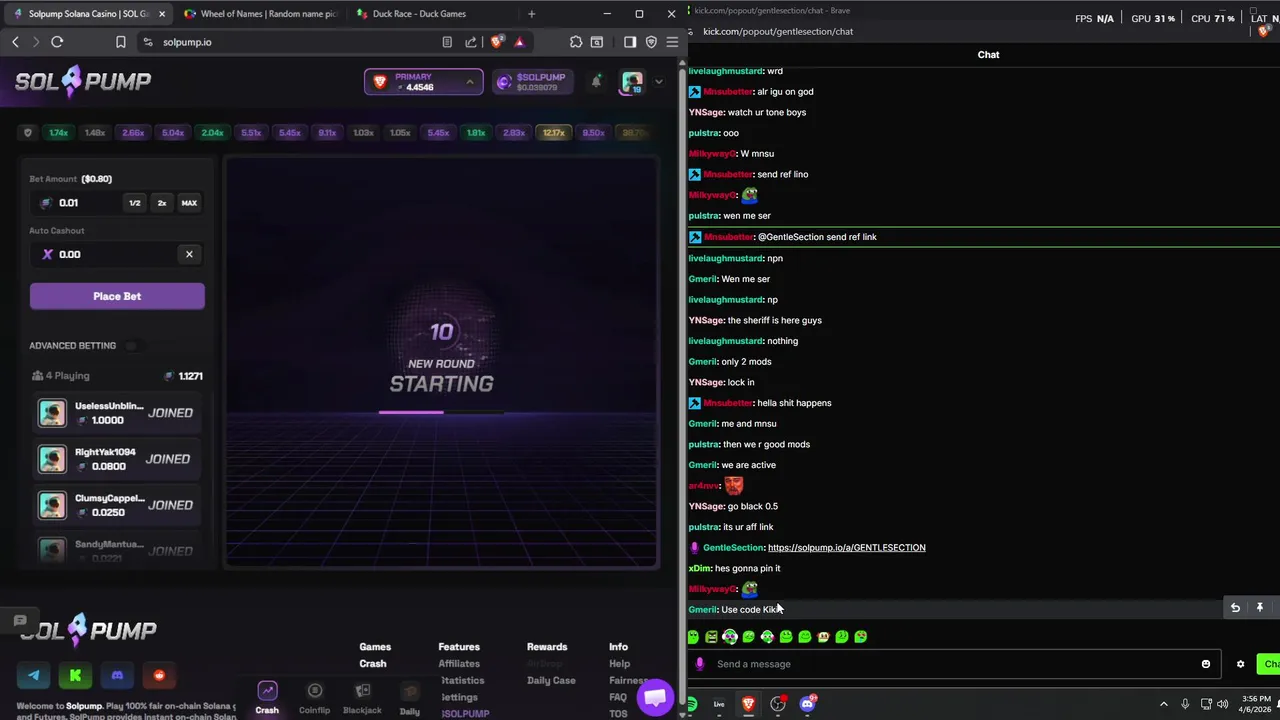Expand the profile menu chevron

click(x=658, y=82)
